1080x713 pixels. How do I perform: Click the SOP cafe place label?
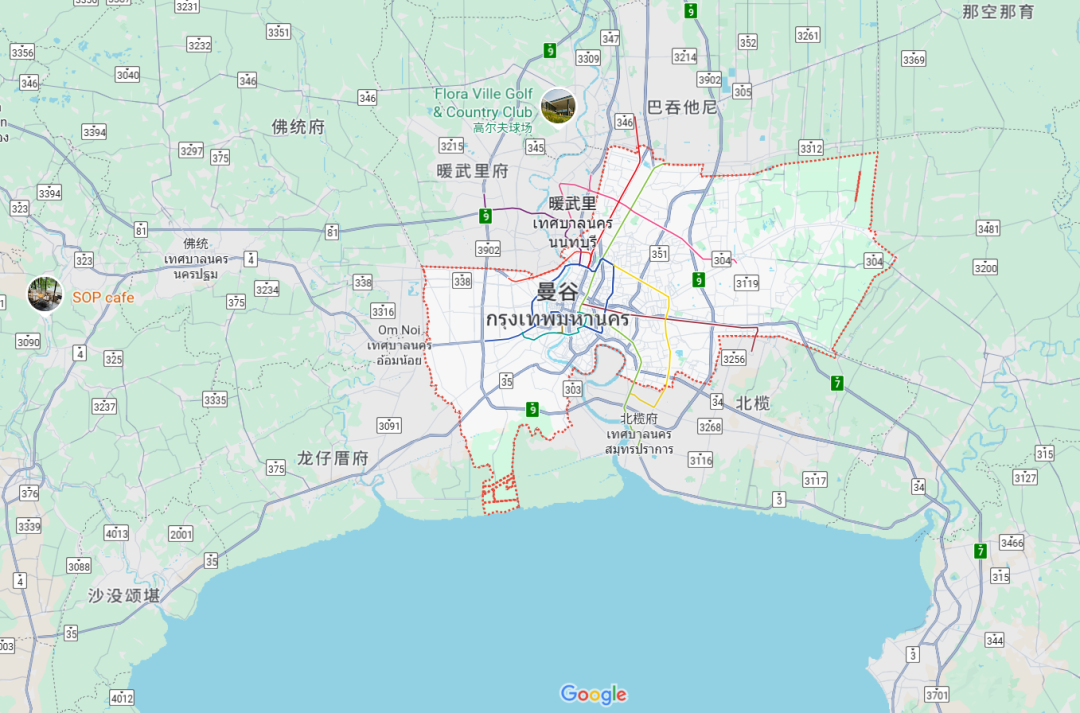[x=103, y=298]
